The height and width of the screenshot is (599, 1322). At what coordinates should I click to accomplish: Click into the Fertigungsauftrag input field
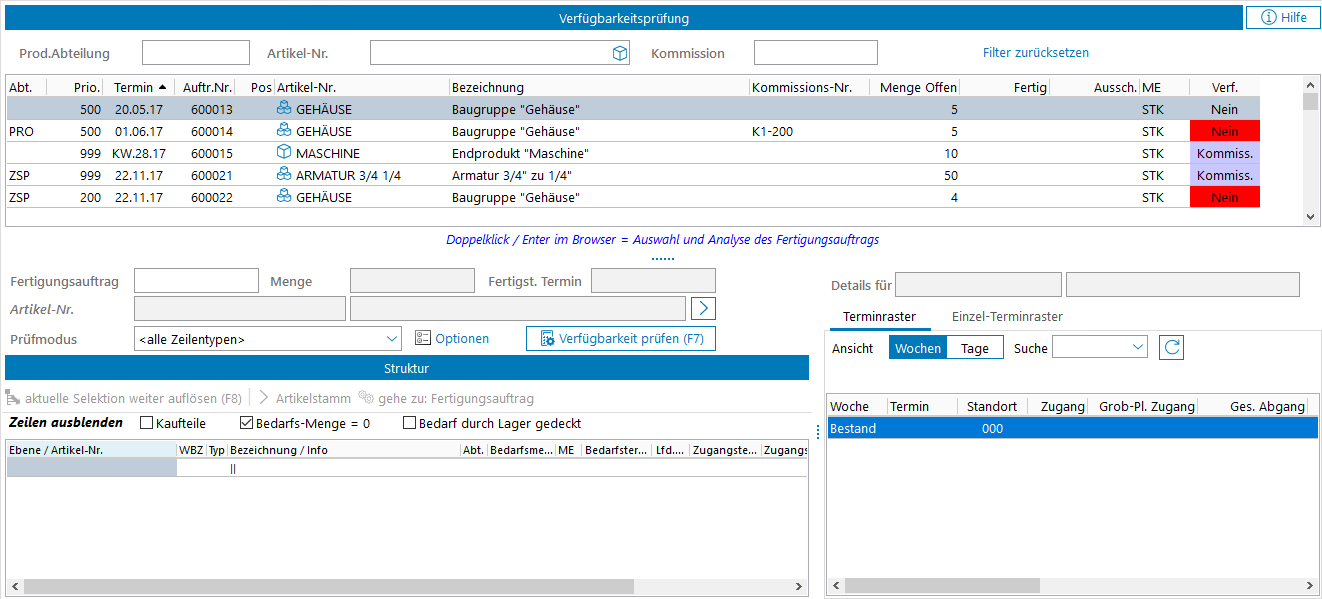(x=196, y=281)
